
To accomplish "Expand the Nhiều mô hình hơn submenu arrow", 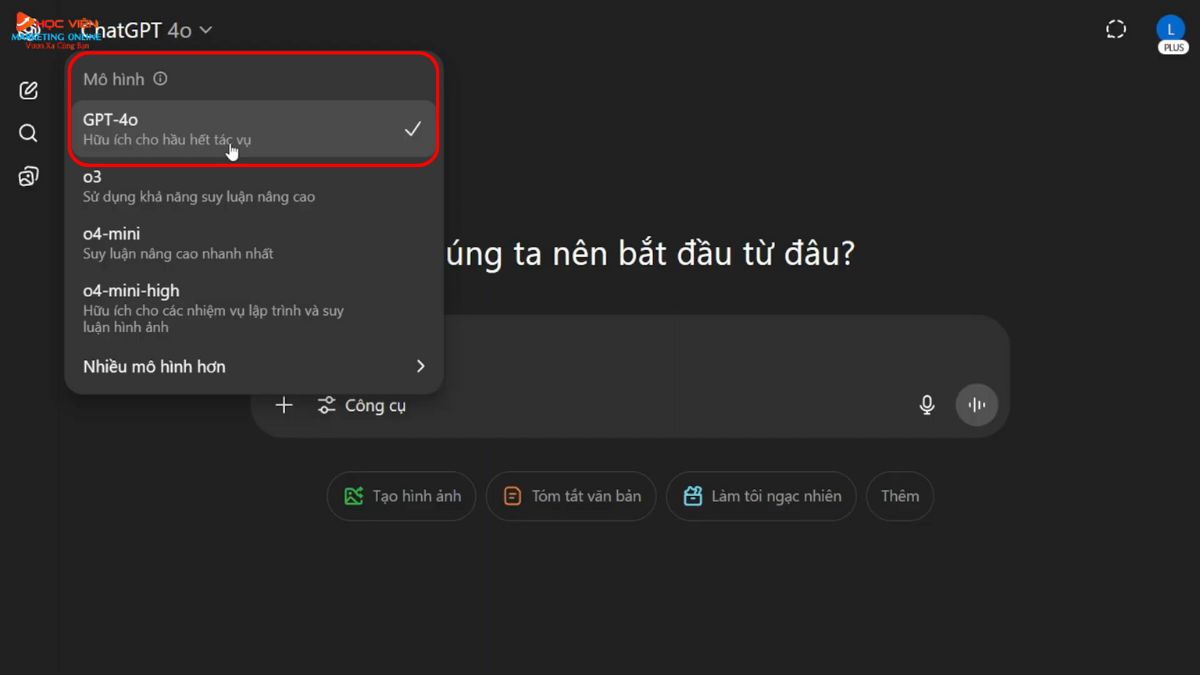I will pos(421,366).
